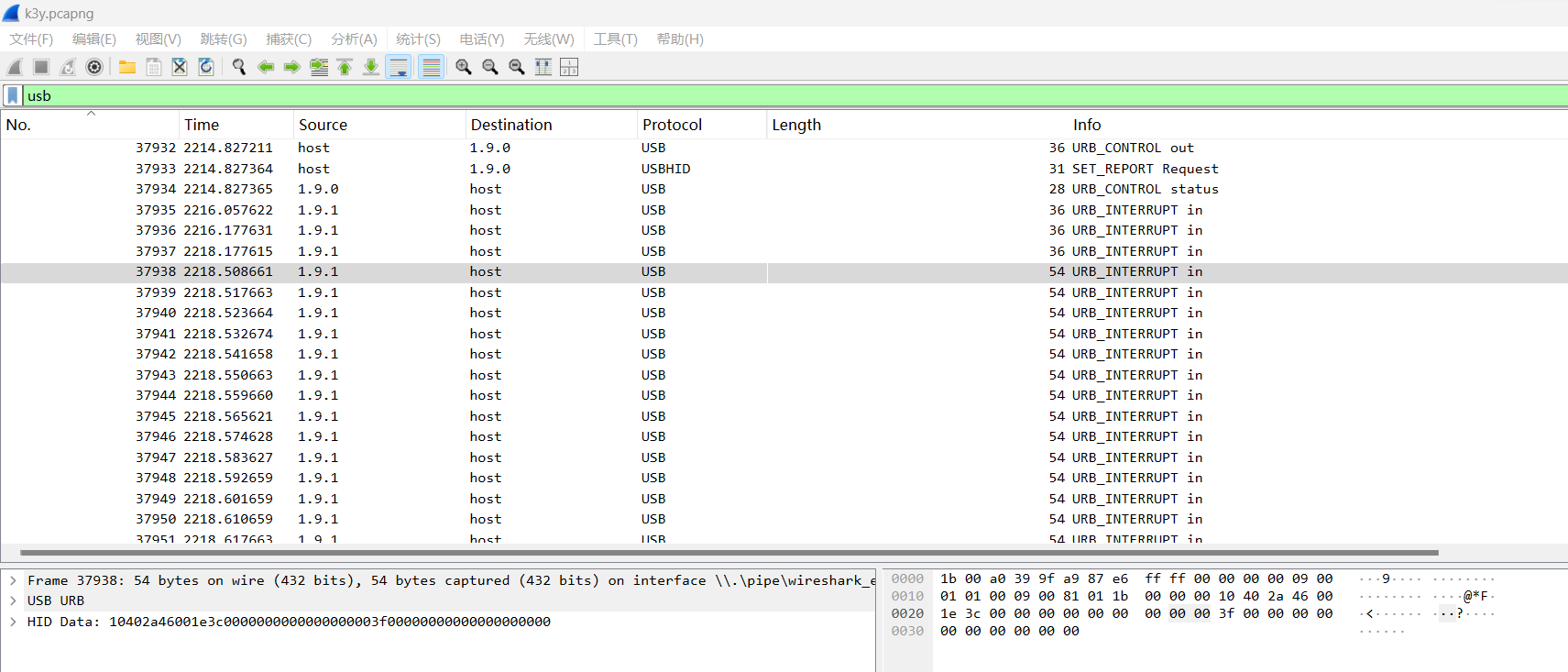Viewport: 1568px width, 672px height.
Task: Jump to first packet icon
Action: [345, 67]
